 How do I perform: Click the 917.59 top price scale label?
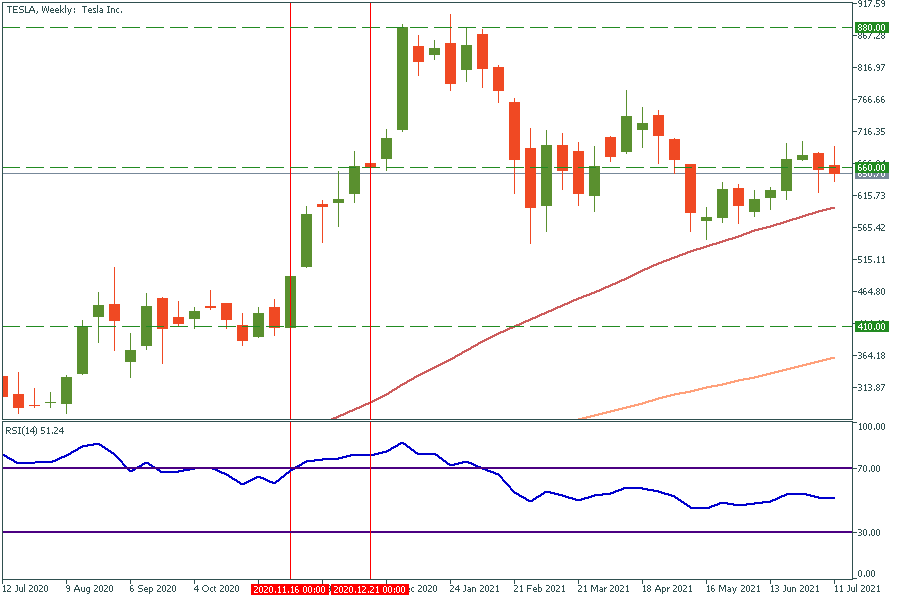point(871,5)
